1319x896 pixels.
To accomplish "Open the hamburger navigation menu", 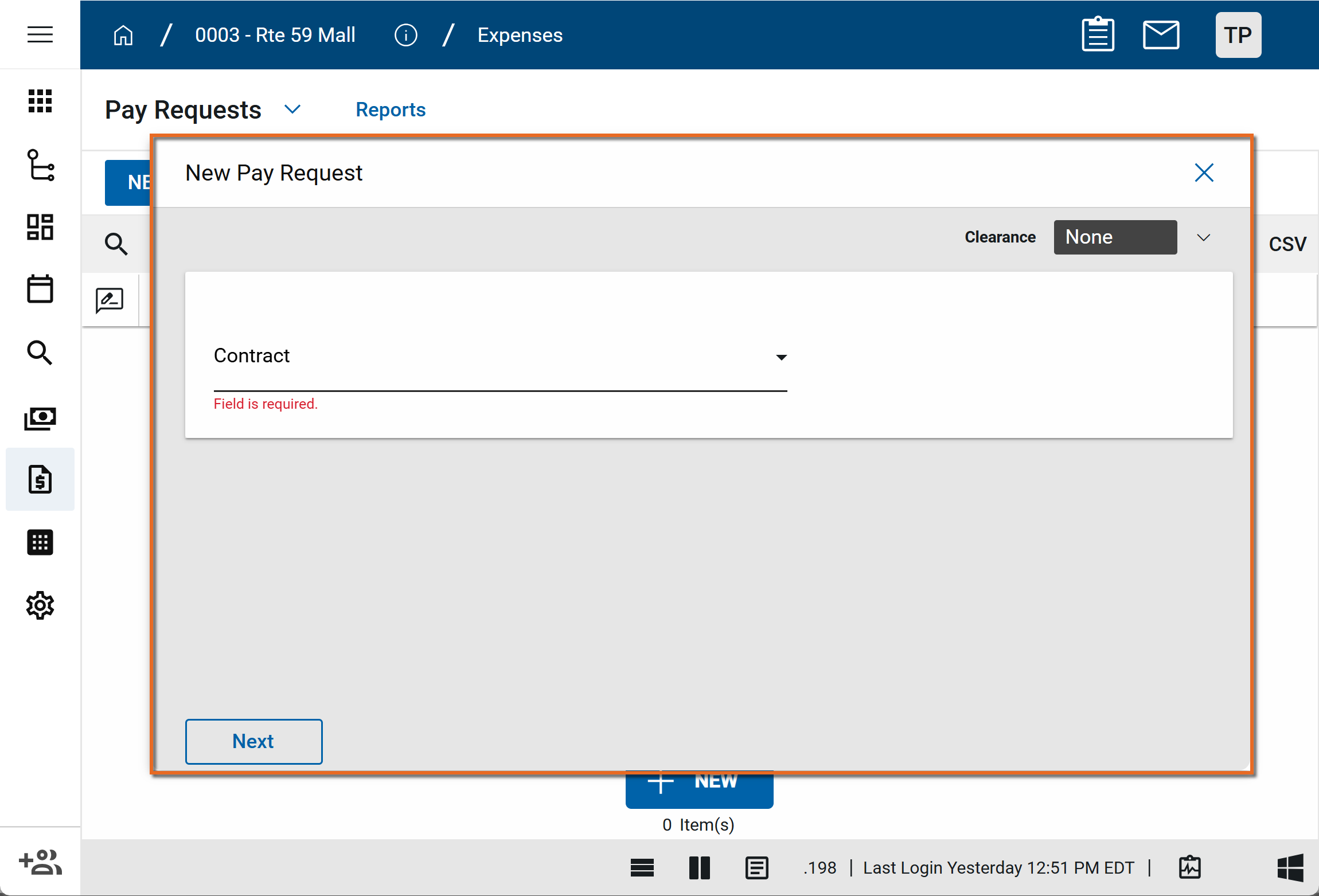I will (x=40, y=34).
